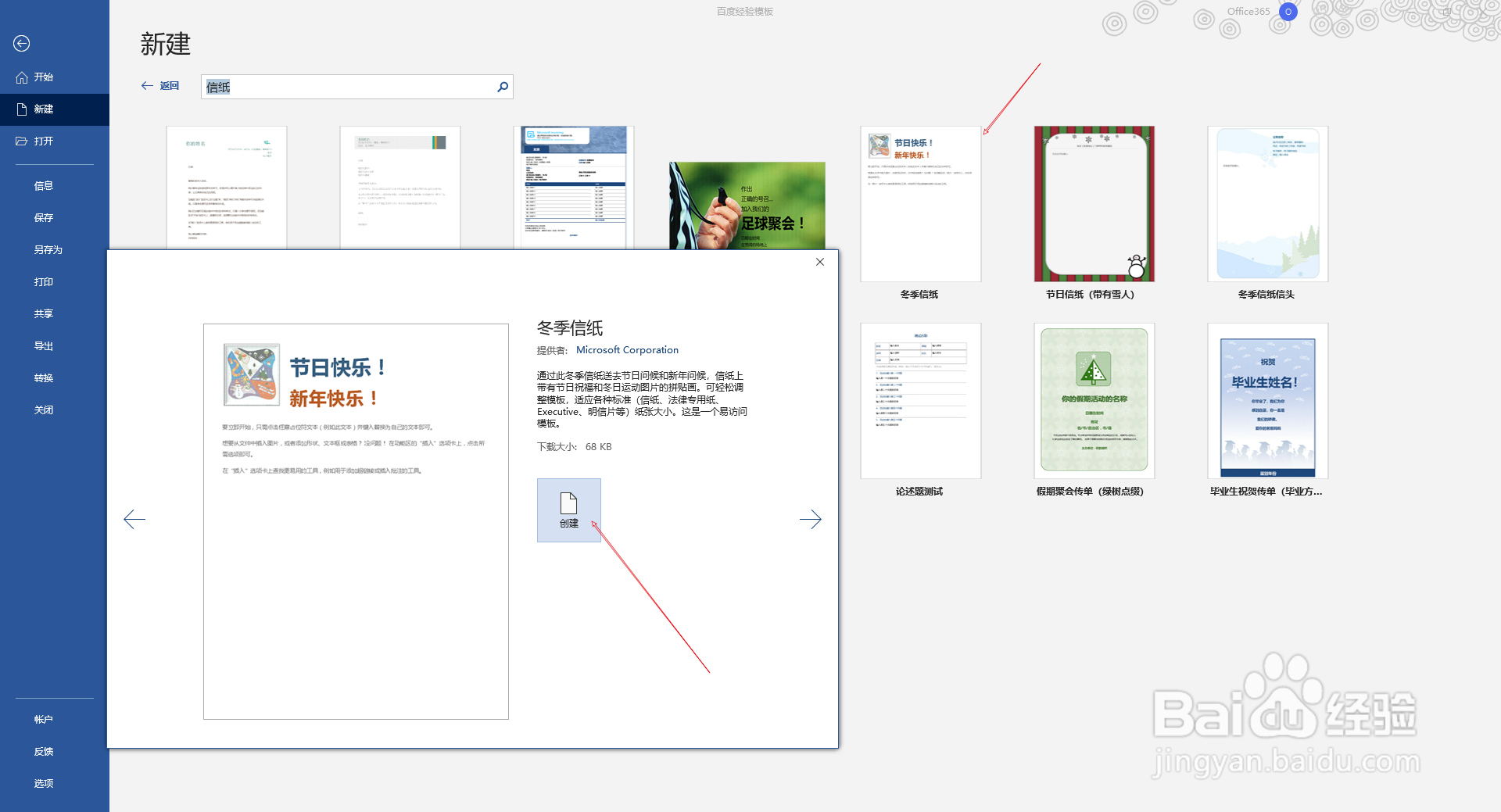This screenshot has width=1501, height=812.
Task: Select 共享 in the sidebar
Action: click(44, 313)
